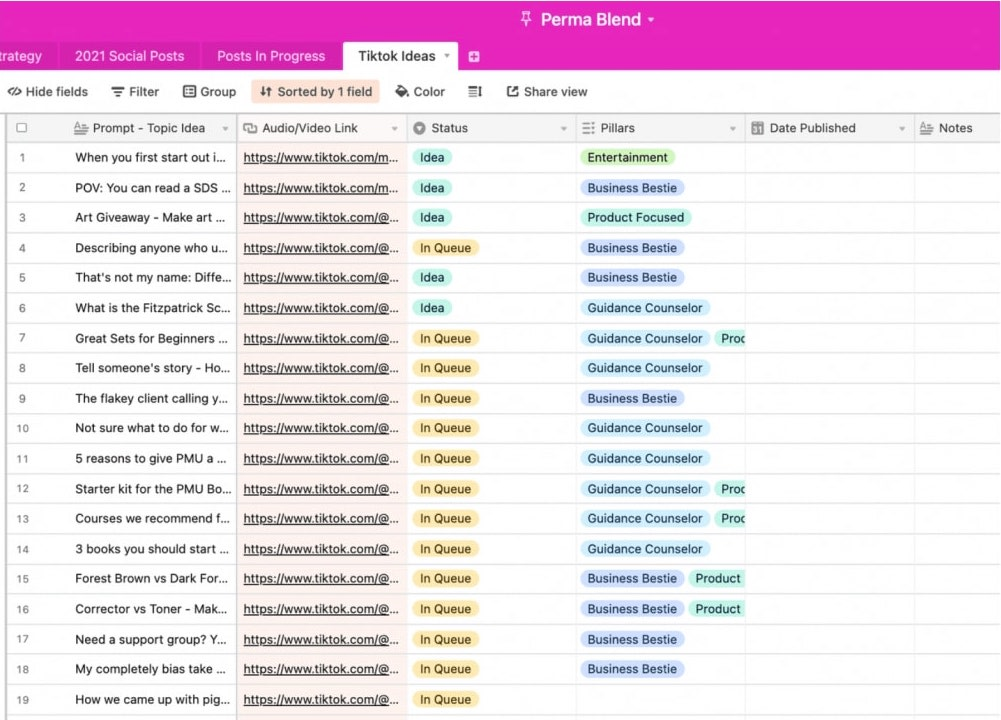Image resolution: width=1001 pixels, height=720 pixels.
Task: Open the TikTok link in row 4
Action: coord(320,248)
